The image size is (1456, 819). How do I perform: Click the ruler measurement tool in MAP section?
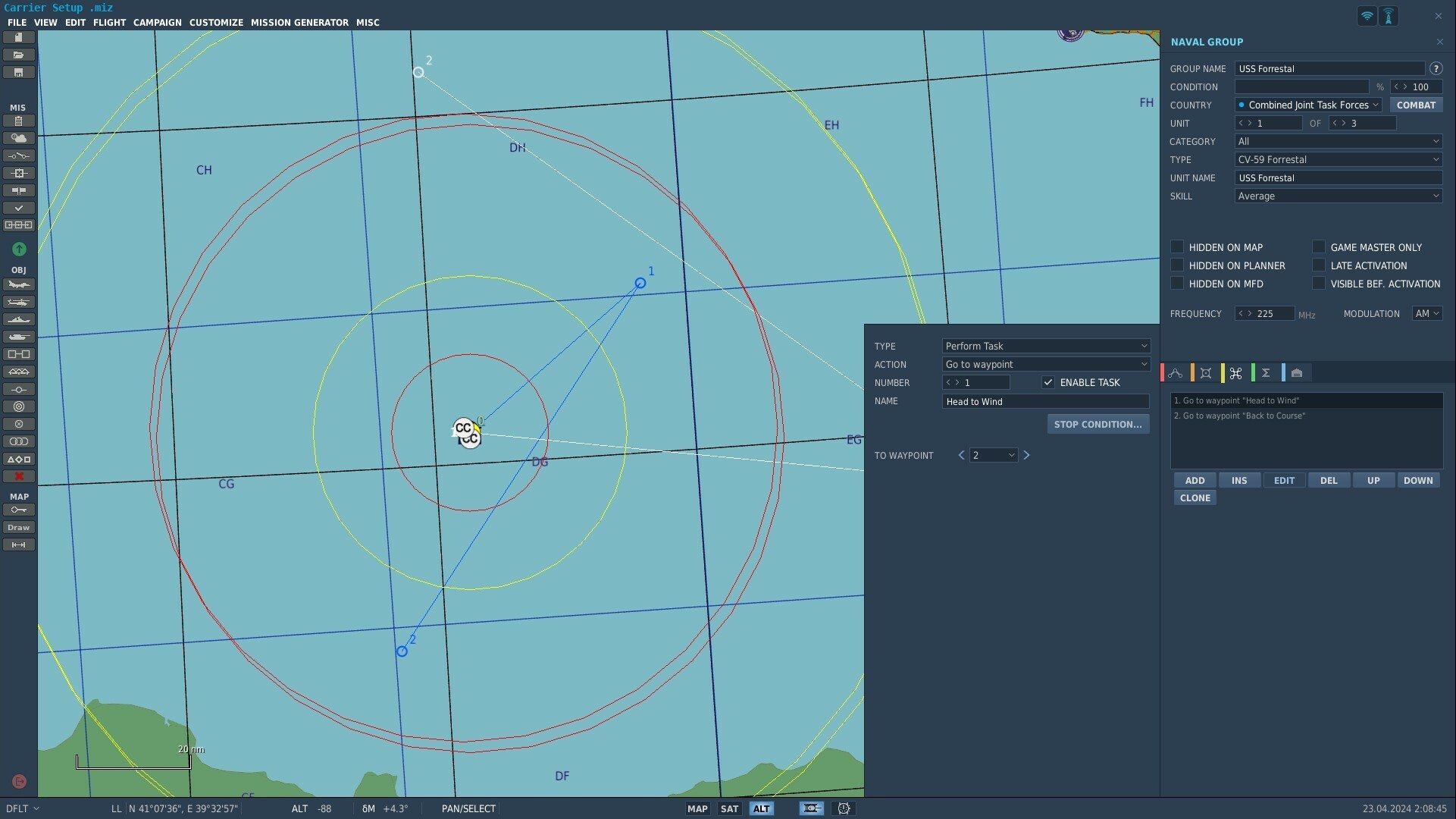(18, 544)
